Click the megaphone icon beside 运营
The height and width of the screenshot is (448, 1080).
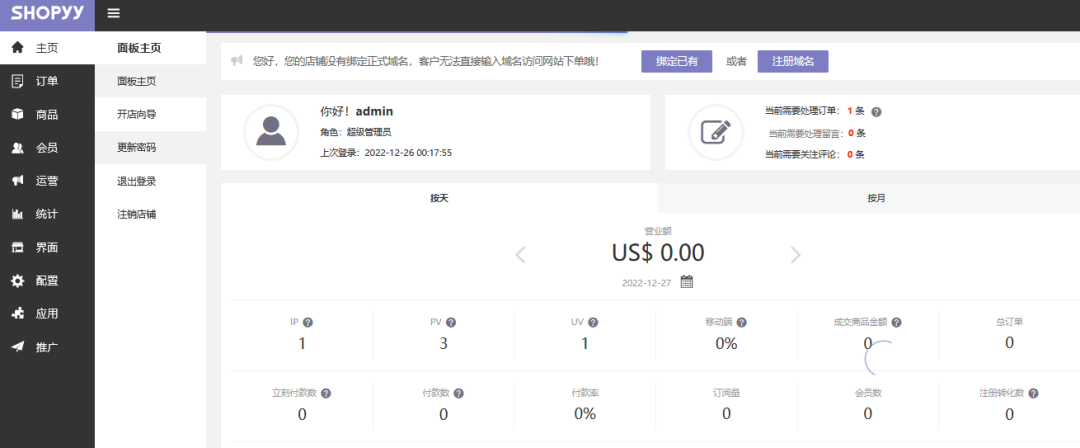[18, 181]
